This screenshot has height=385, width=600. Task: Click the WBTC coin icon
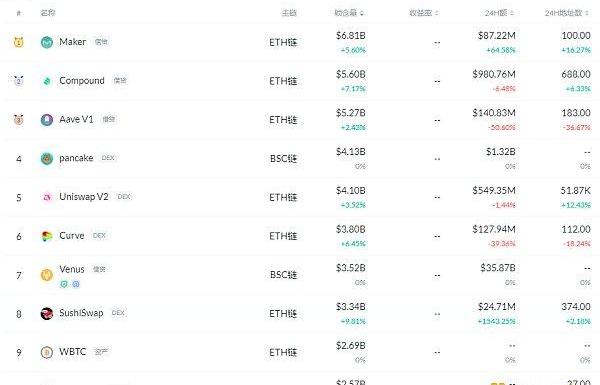click(x=47, y=352)
